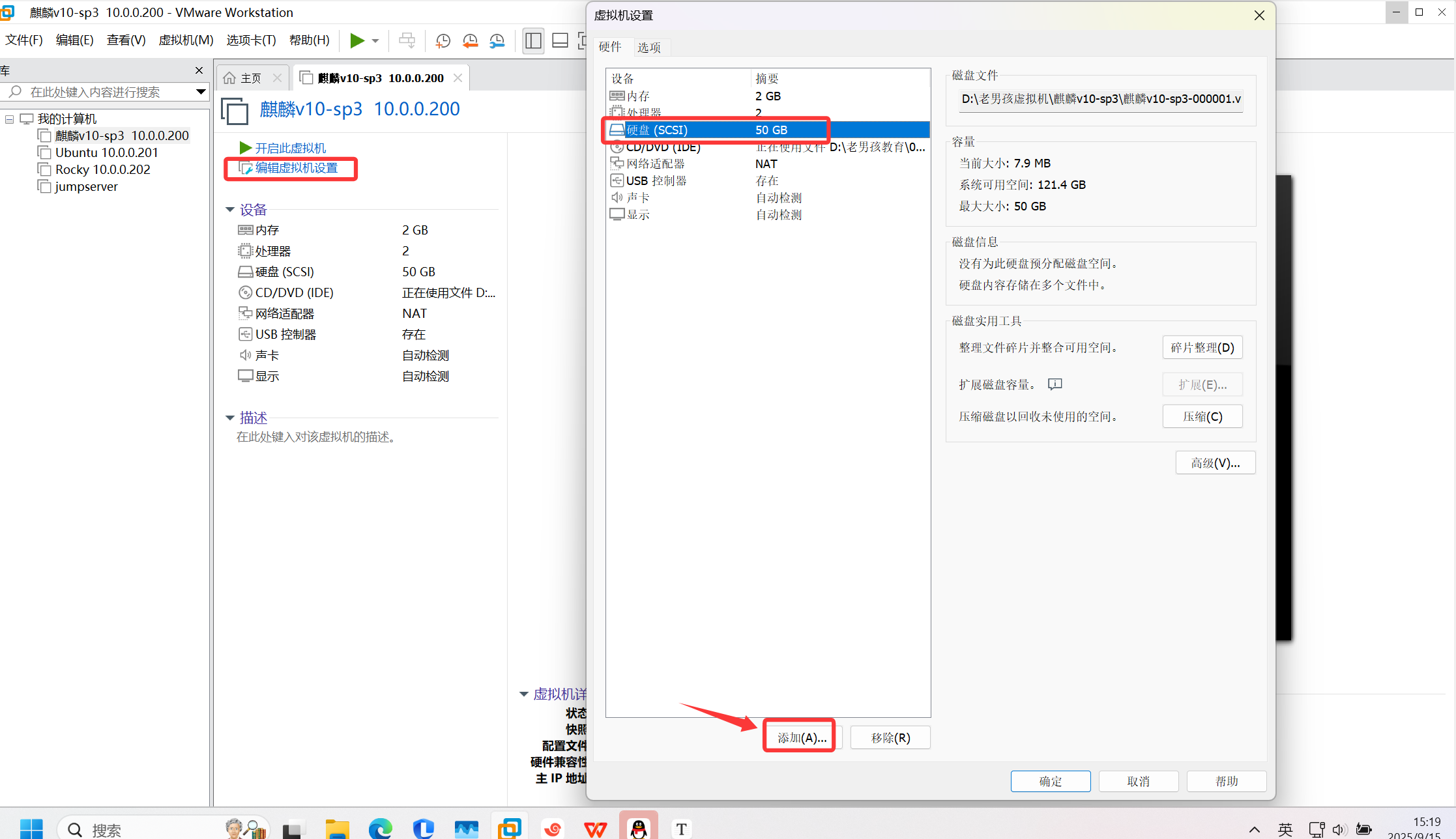Switch to the 选项 tab
Viewport: 1456px width, 839px height.
(648, 47)
